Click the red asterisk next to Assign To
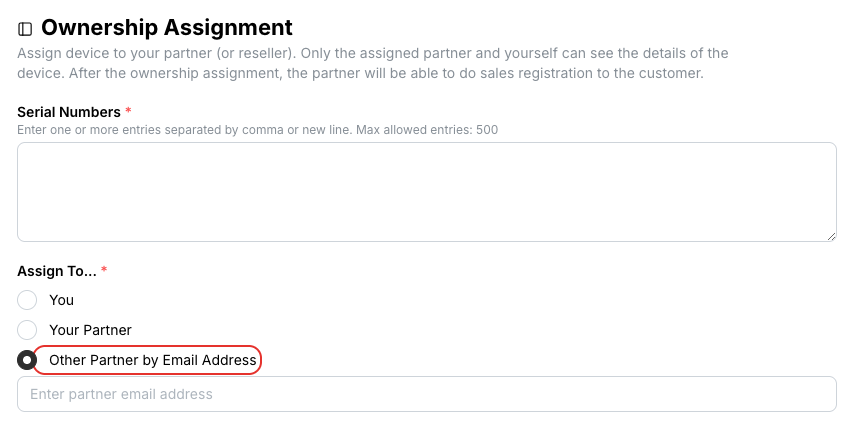 [104, 270]
